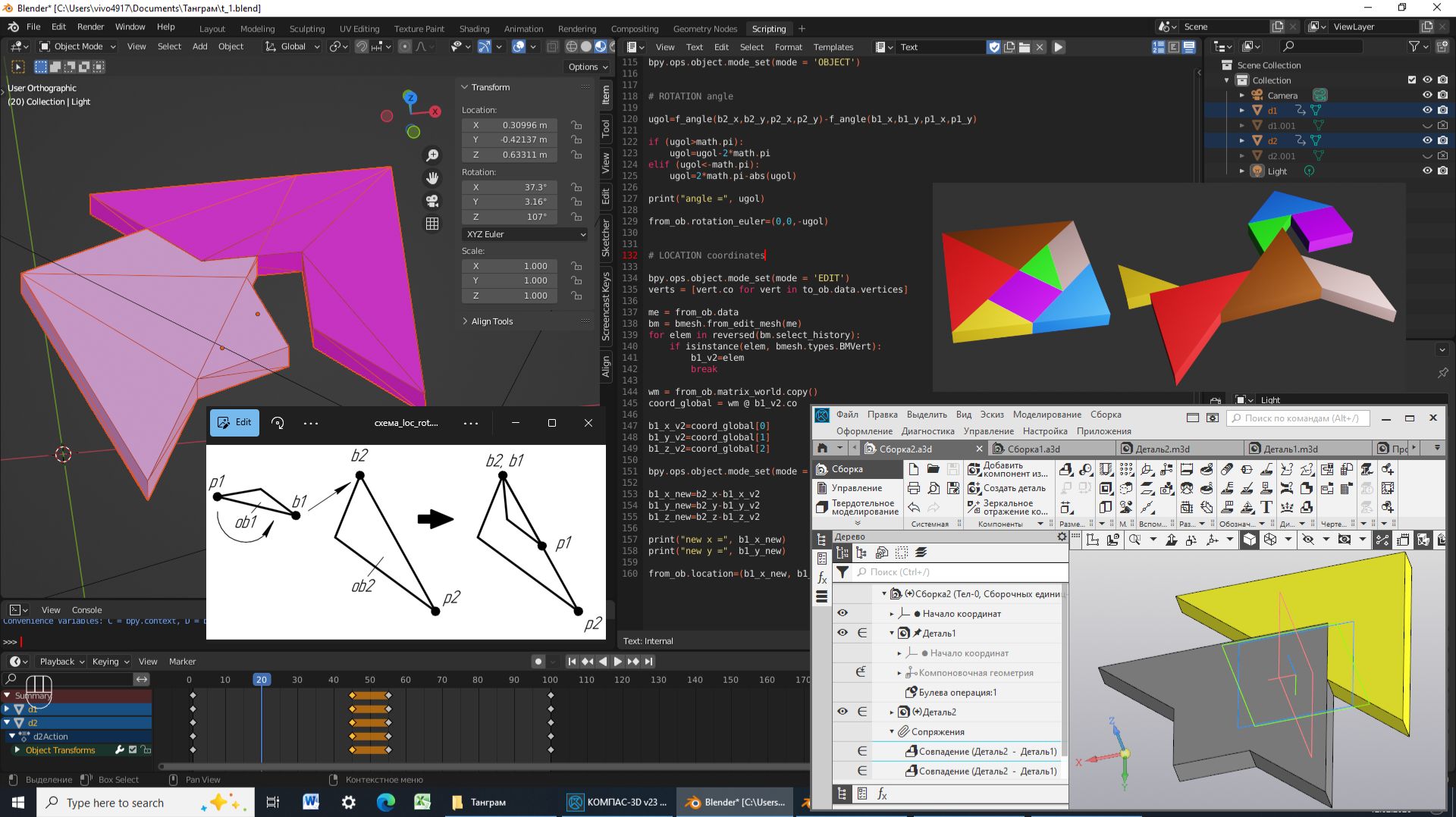Toggle visibility of Деталь1 in the tree
The image size is (1456, 817).
pyautogui.click(x=843, y=633)
